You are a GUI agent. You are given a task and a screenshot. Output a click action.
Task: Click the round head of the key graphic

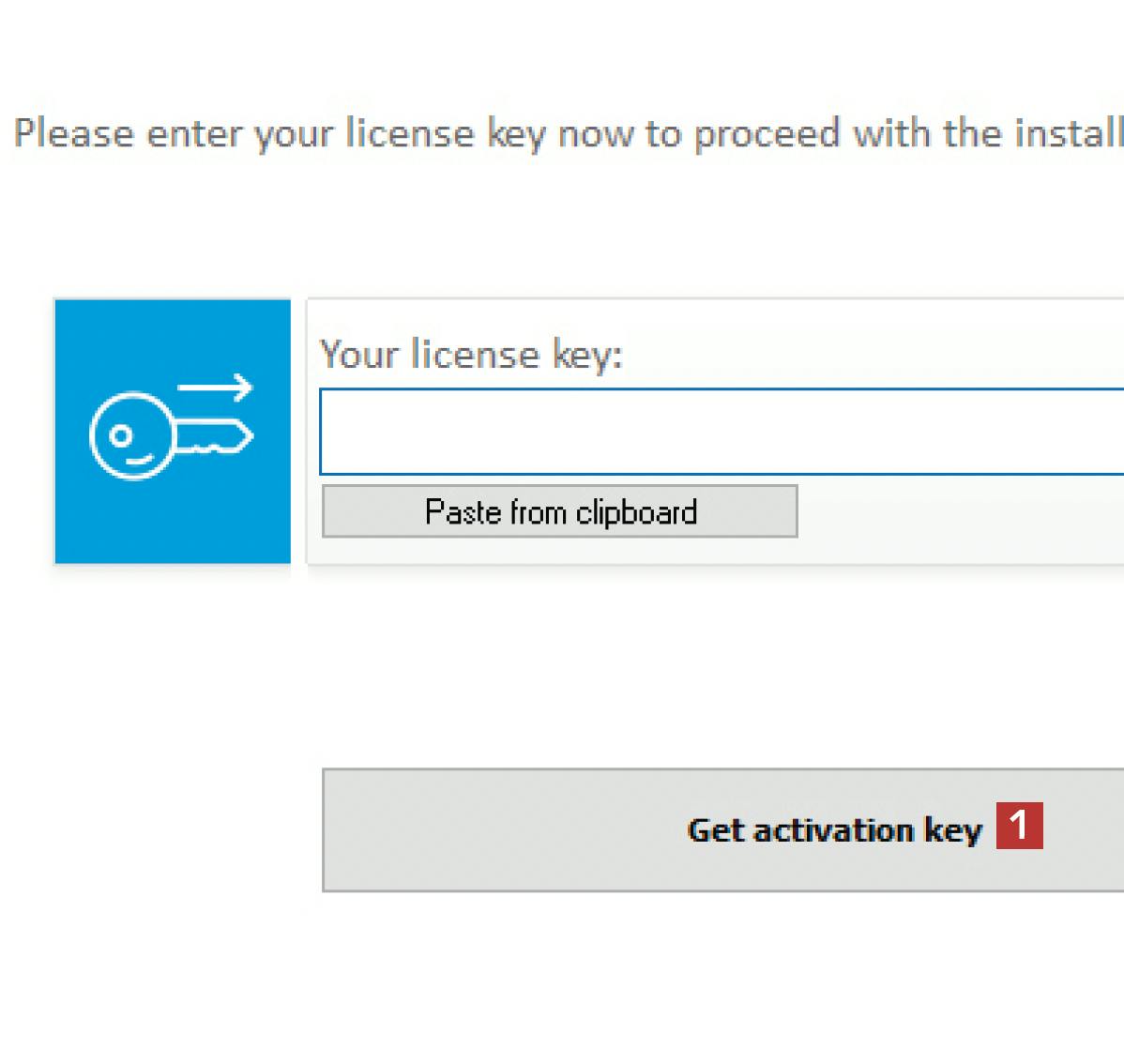[x=129, y=436]
